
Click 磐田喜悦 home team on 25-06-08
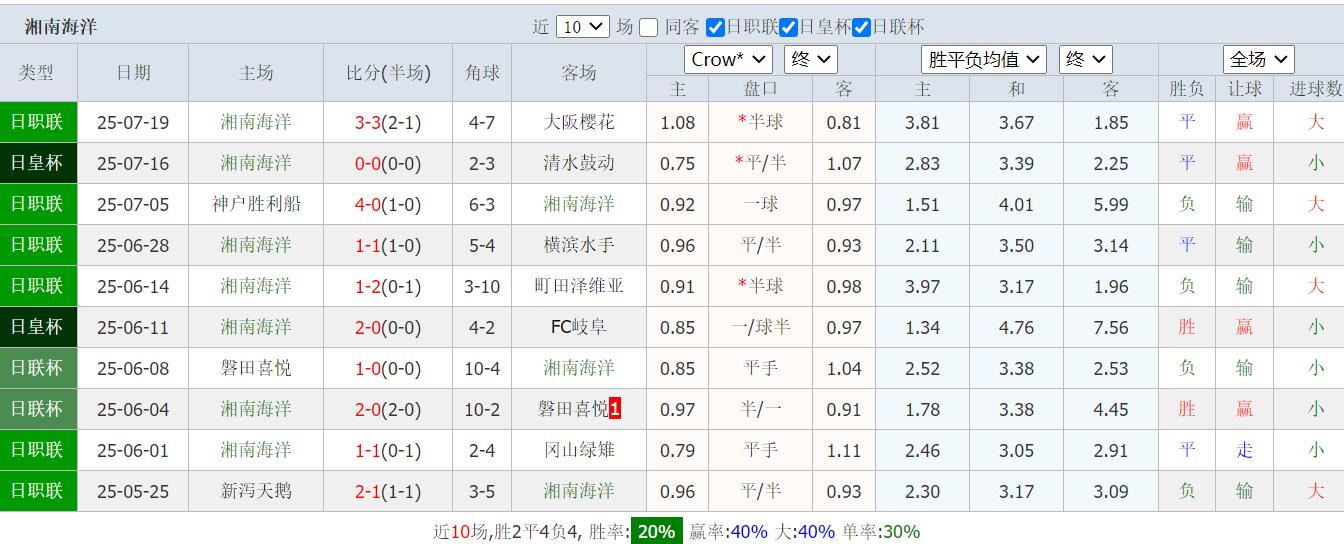click(256, 368)
